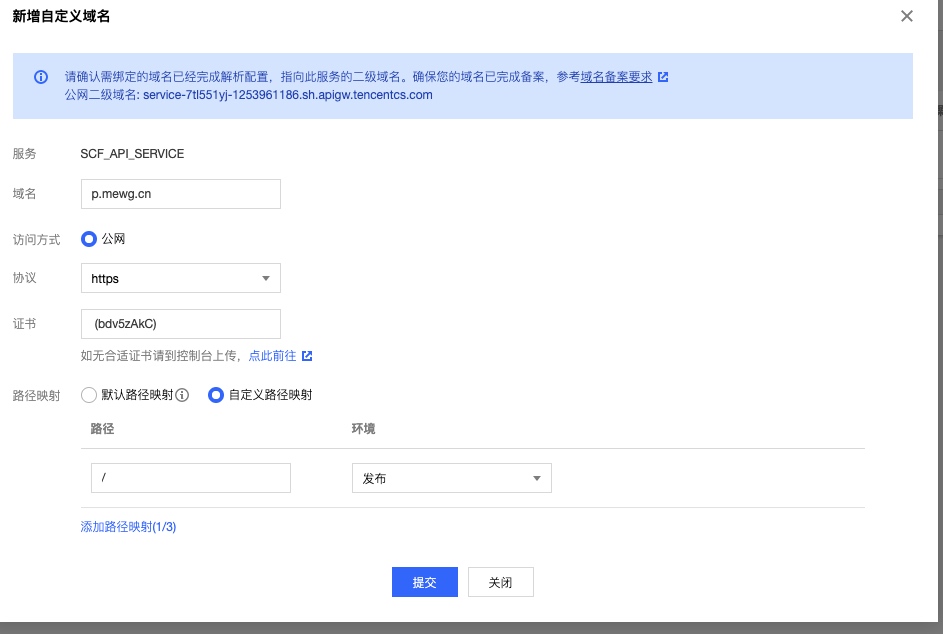943x634 pixels.
Task: Expand the 环境 发布 dropdown
Action: (x=451, y=478)
